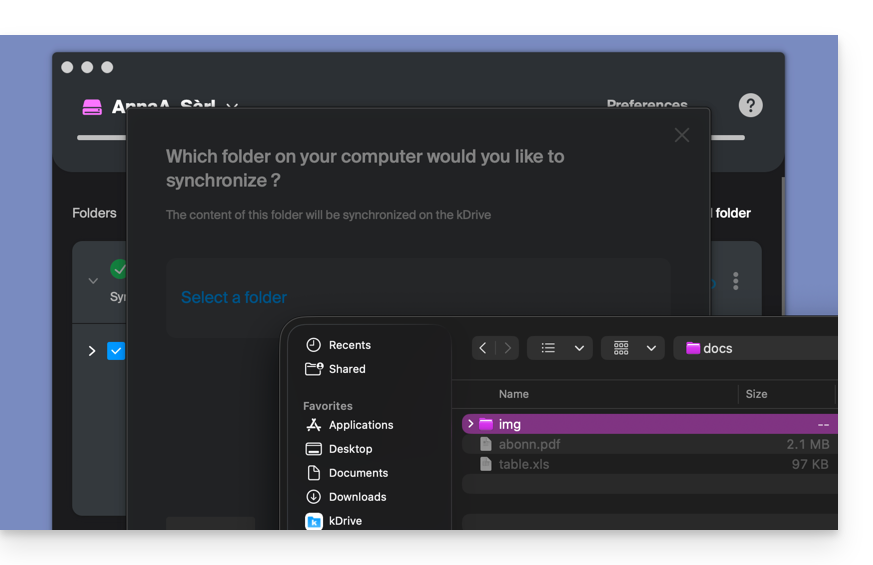873x565 pixels.
Task: Click the forward navigation arrow in file picker
Action: click(x=508, y=348)
